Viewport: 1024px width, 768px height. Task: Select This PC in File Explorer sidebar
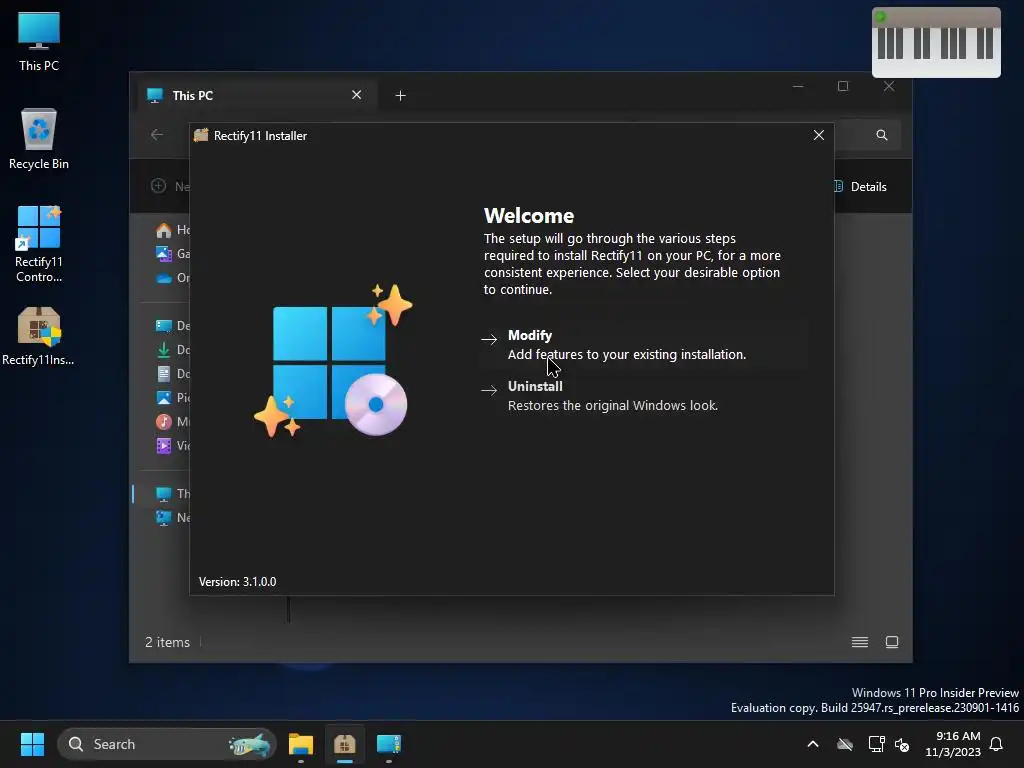click(172, 494)
